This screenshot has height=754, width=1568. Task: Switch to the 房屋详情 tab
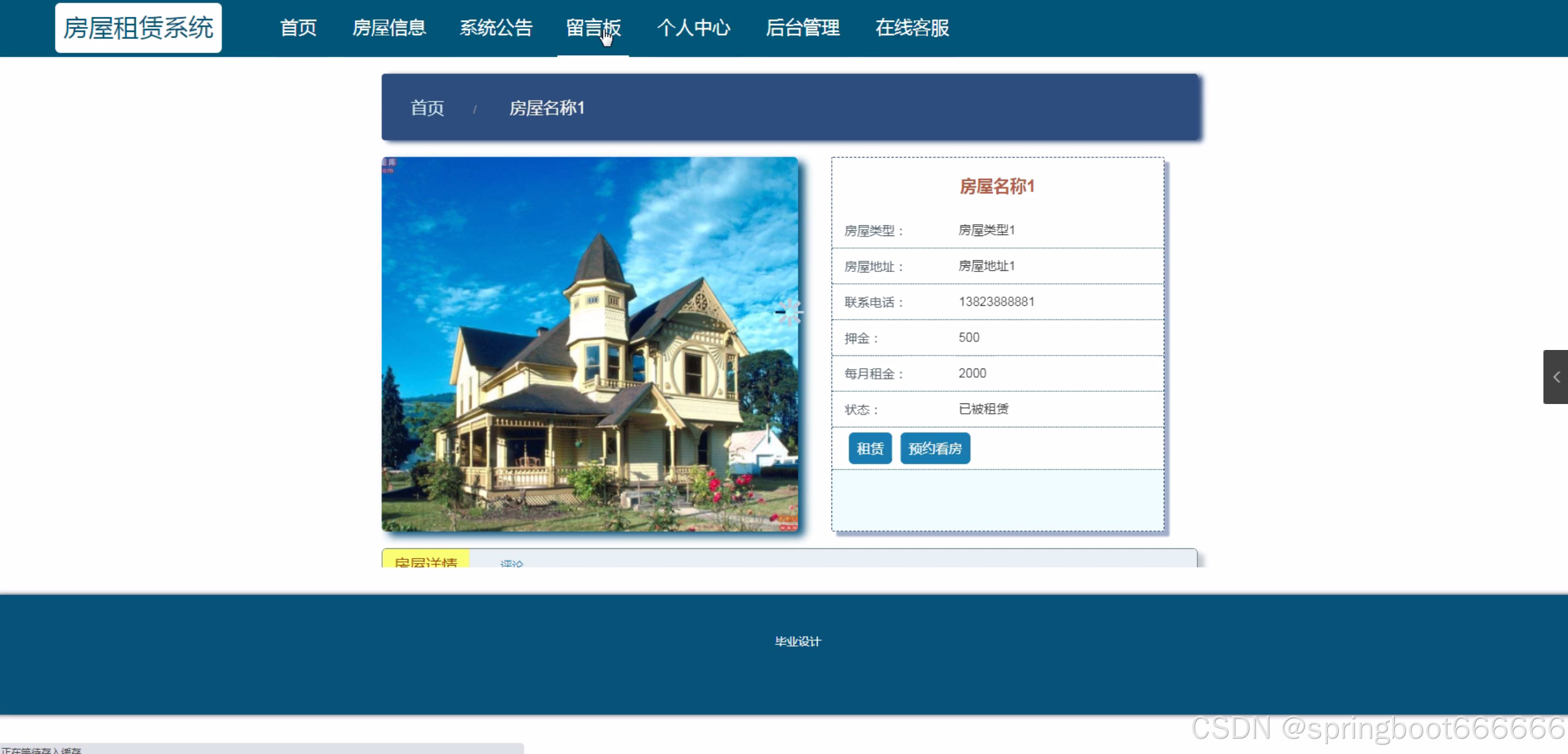[426, 561]
